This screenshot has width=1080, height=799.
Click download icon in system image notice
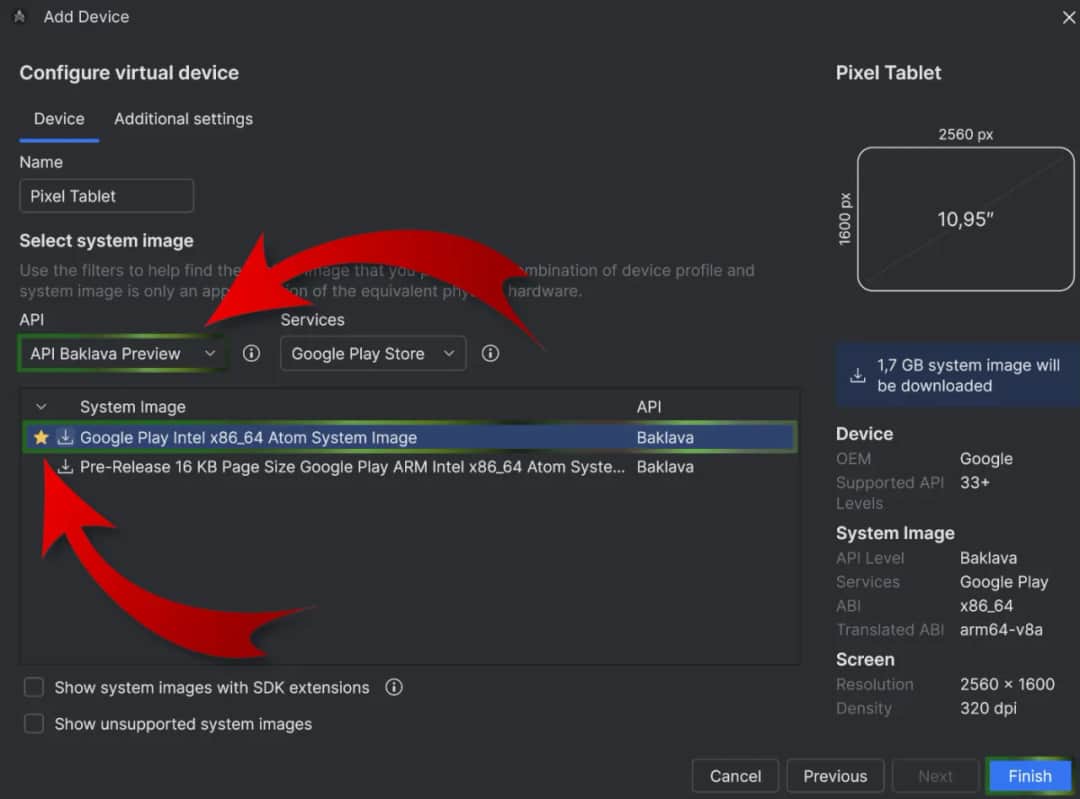857,376
